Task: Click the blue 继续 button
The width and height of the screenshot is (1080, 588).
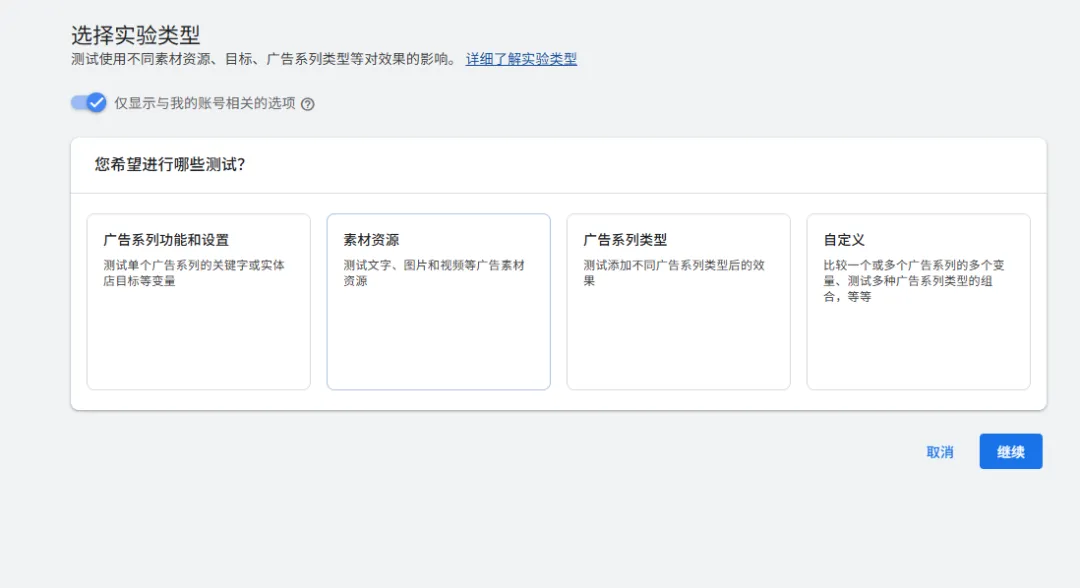Action: 1010,452
